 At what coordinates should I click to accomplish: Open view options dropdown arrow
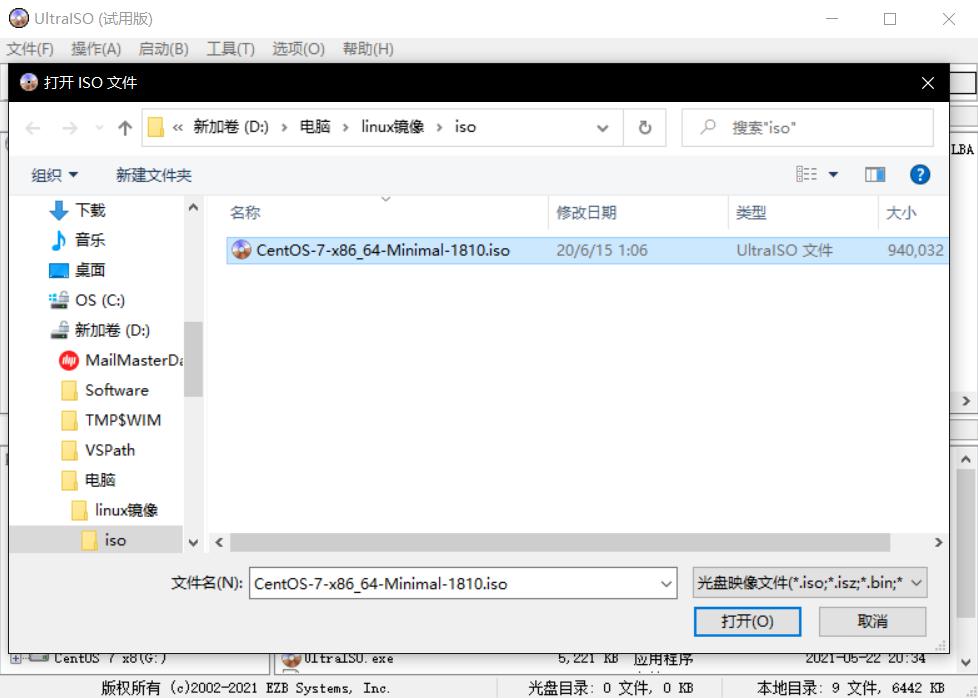(x=833, y=175)
